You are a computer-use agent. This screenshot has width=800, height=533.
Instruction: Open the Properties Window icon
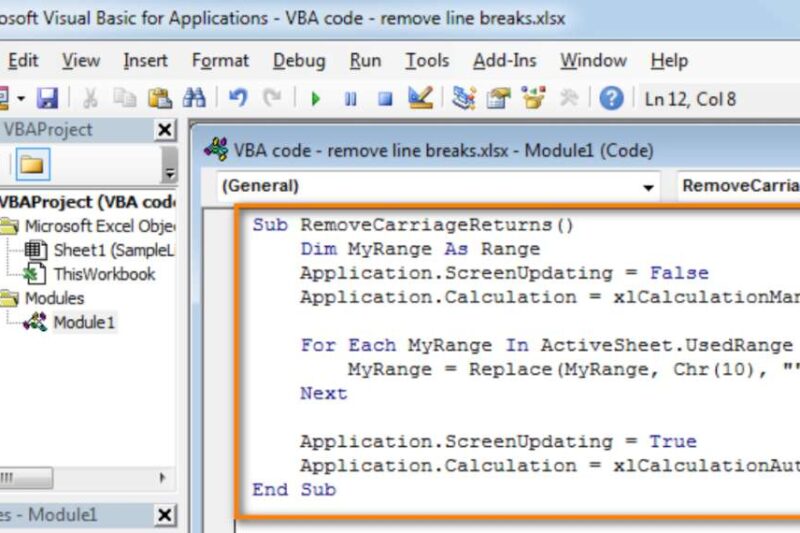[498, 98]
